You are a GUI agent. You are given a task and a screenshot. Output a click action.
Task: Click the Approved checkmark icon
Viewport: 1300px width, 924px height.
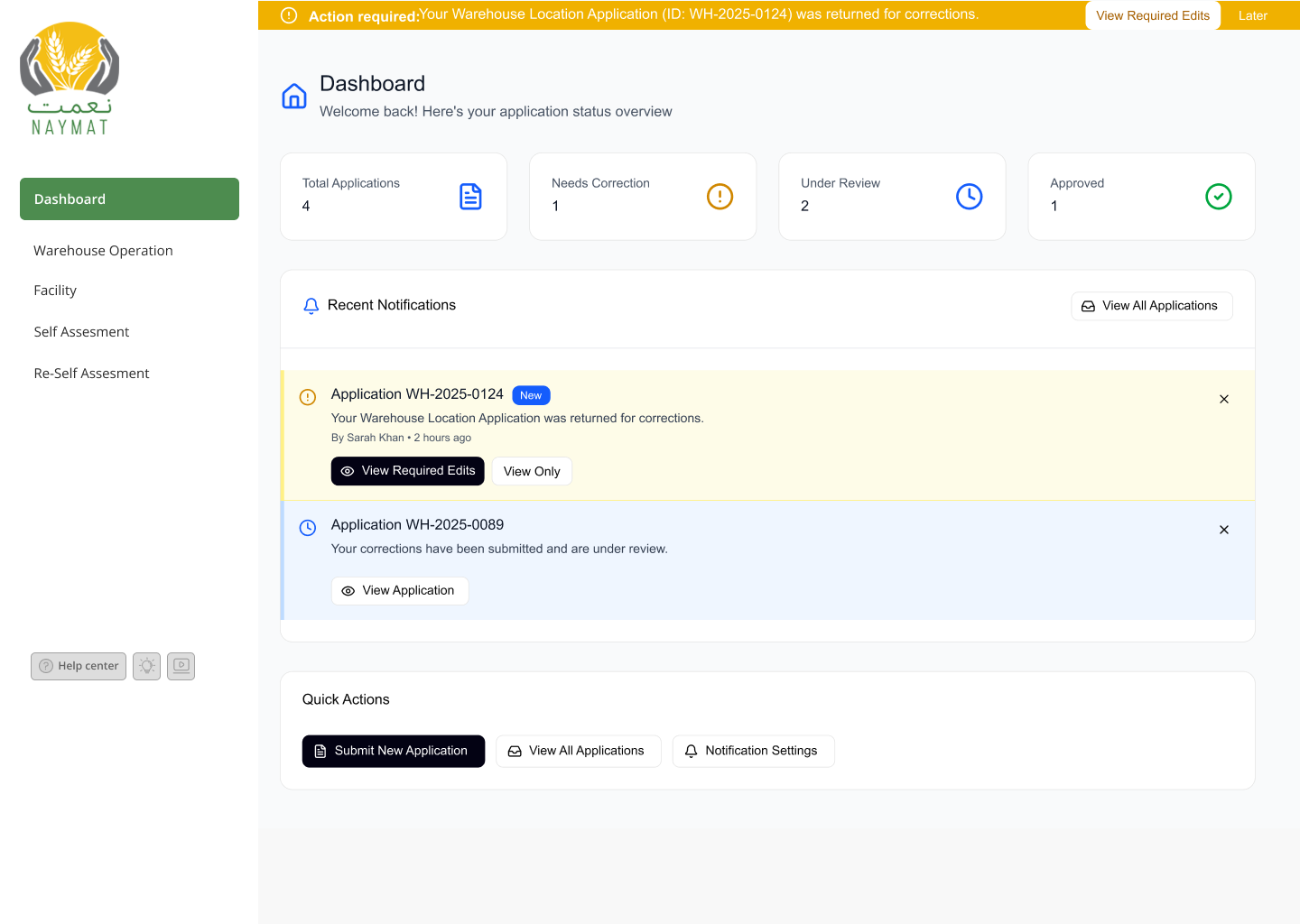coord(1219,197)
